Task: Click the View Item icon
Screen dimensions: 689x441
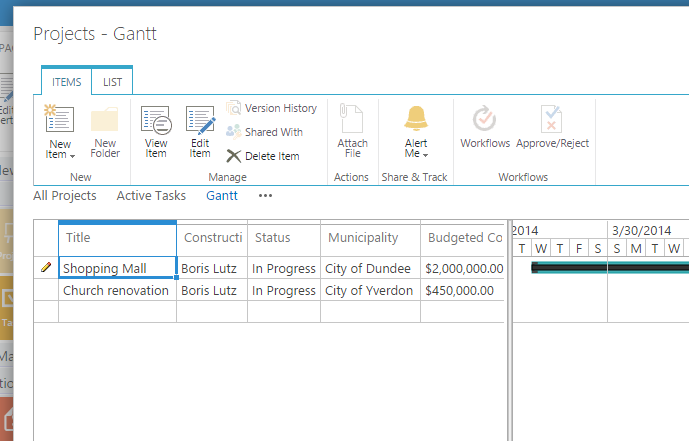Action: click(x=156, y=119)
